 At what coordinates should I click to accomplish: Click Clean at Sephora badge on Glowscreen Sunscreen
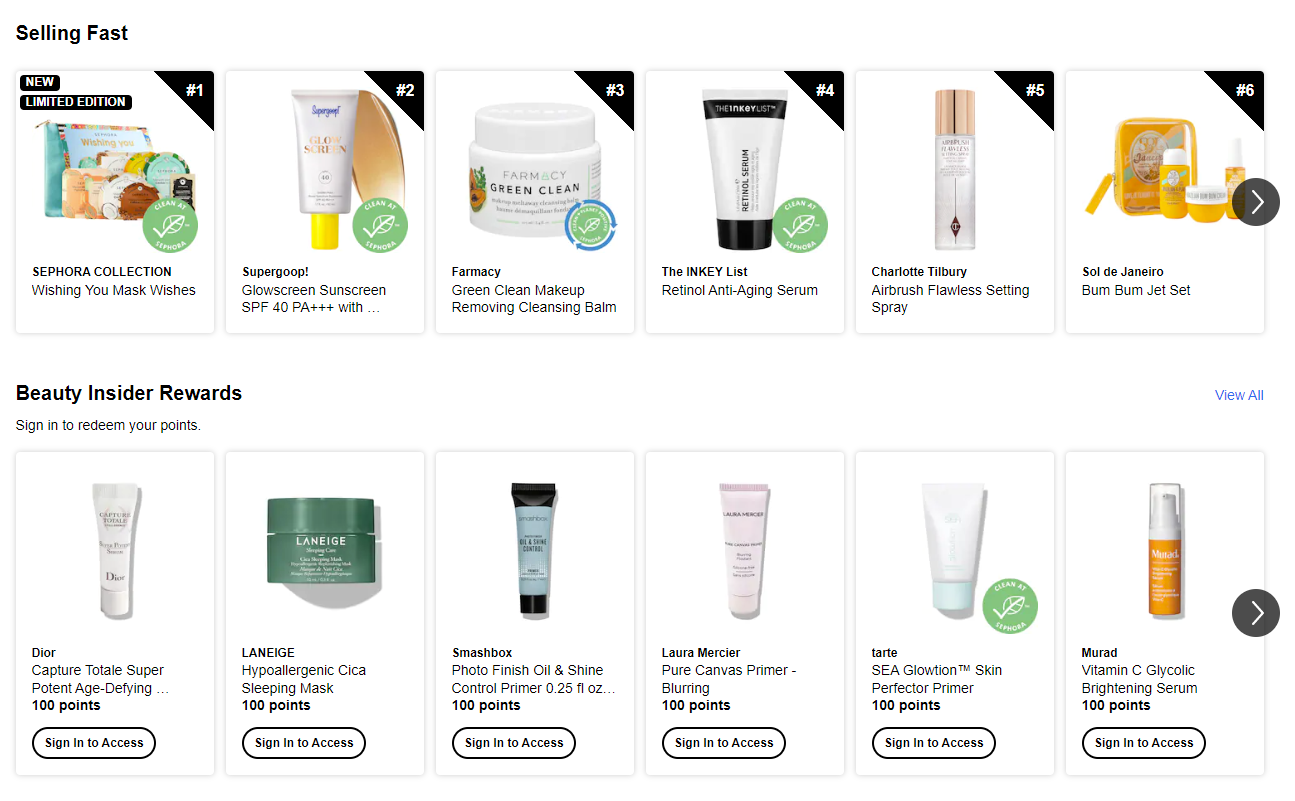[380, 226]
